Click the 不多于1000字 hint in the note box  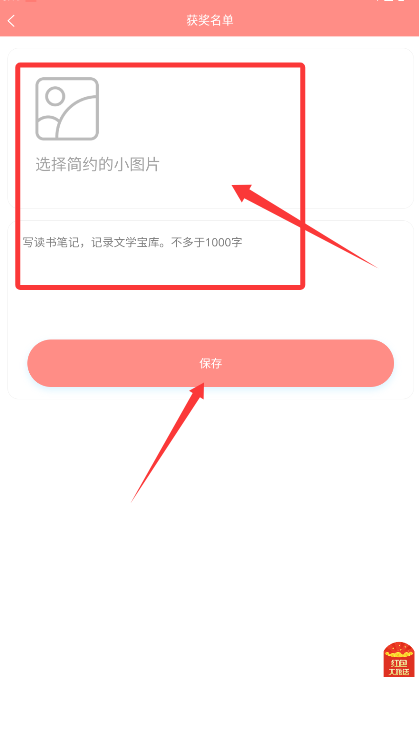pos(206,242)
